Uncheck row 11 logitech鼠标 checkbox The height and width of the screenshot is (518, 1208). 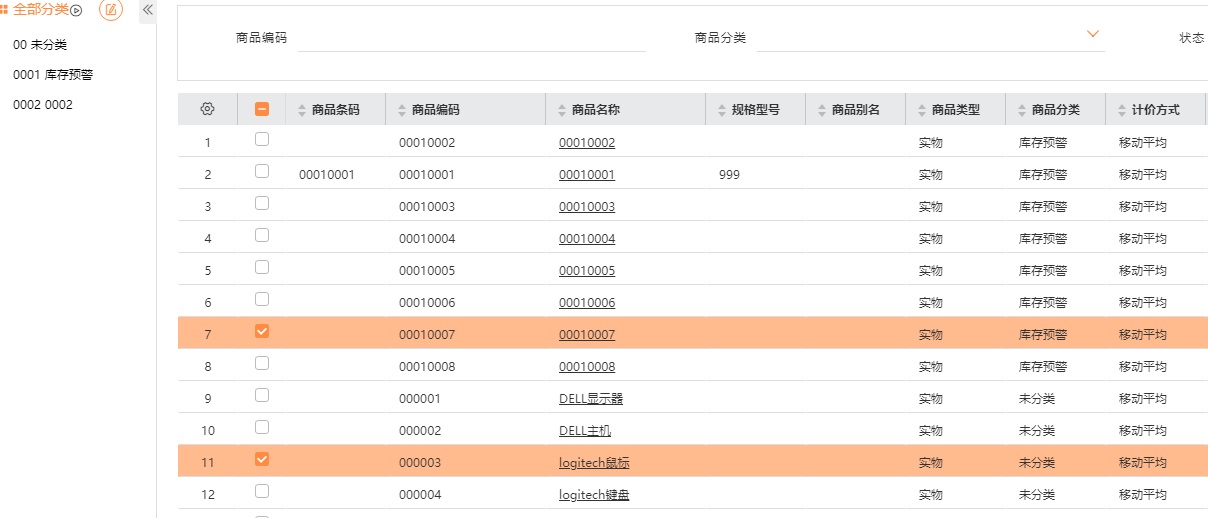[x=262, y=459]
